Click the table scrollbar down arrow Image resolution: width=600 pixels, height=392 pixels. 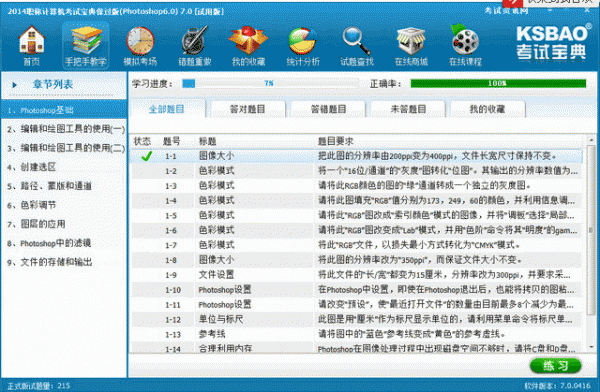(x=591, y=347)
